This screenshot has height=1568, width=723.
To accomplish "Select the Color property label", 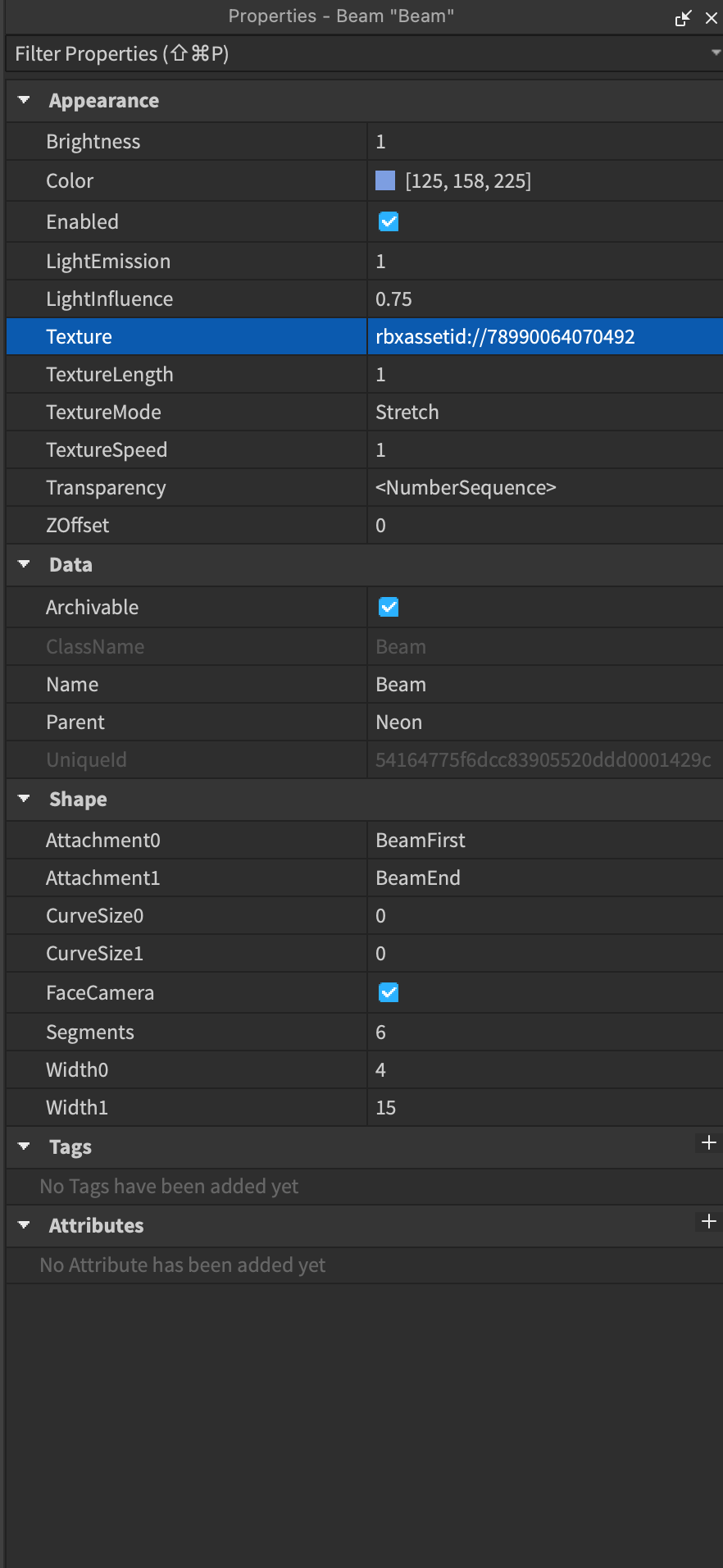I will pyautogui.click(x=70, y=180).
